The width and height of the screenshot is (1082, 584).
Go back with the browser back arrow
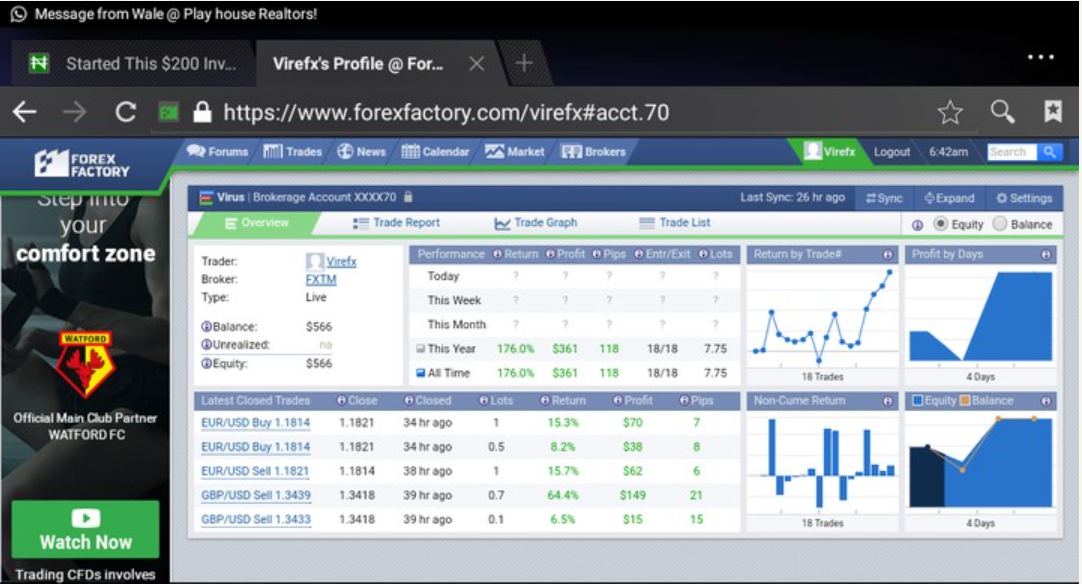click(24, 112)
